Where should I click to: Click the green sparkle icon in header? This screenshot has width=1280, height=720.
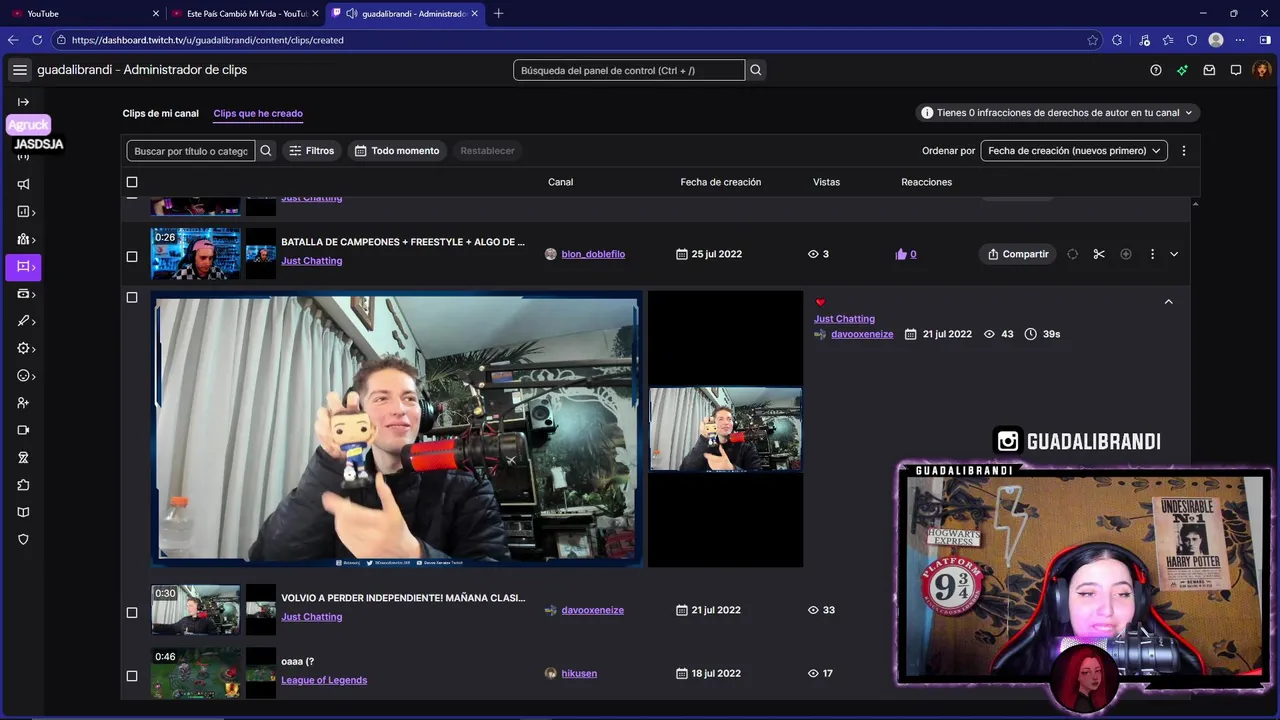[1182, 70]
